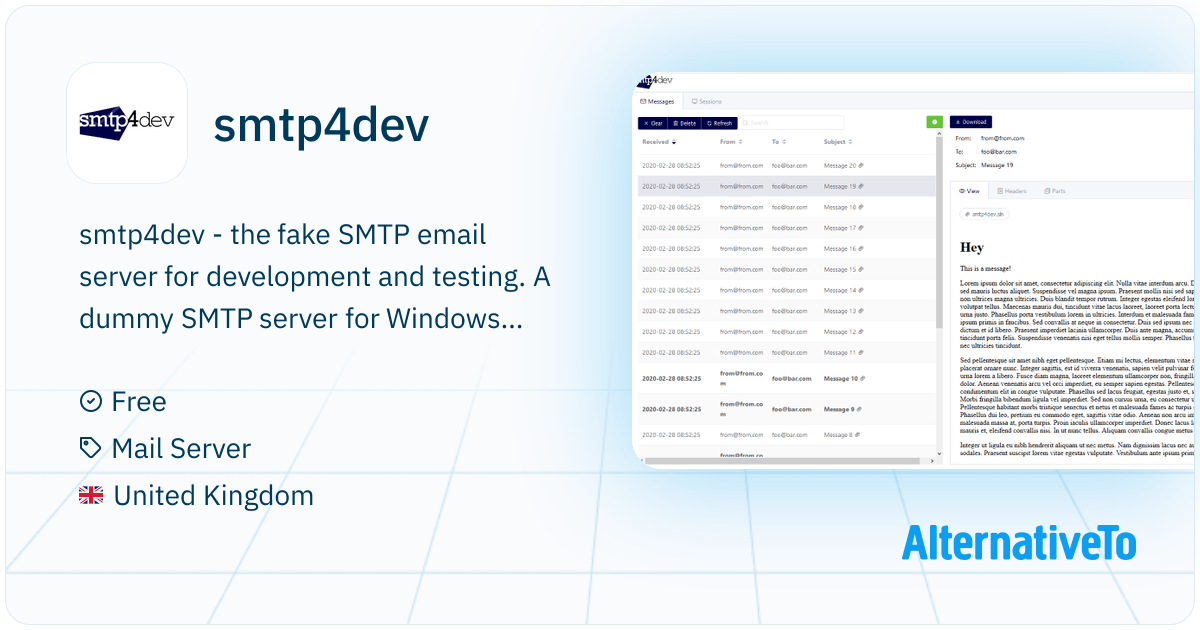Sort by From column header

point(731,142)
